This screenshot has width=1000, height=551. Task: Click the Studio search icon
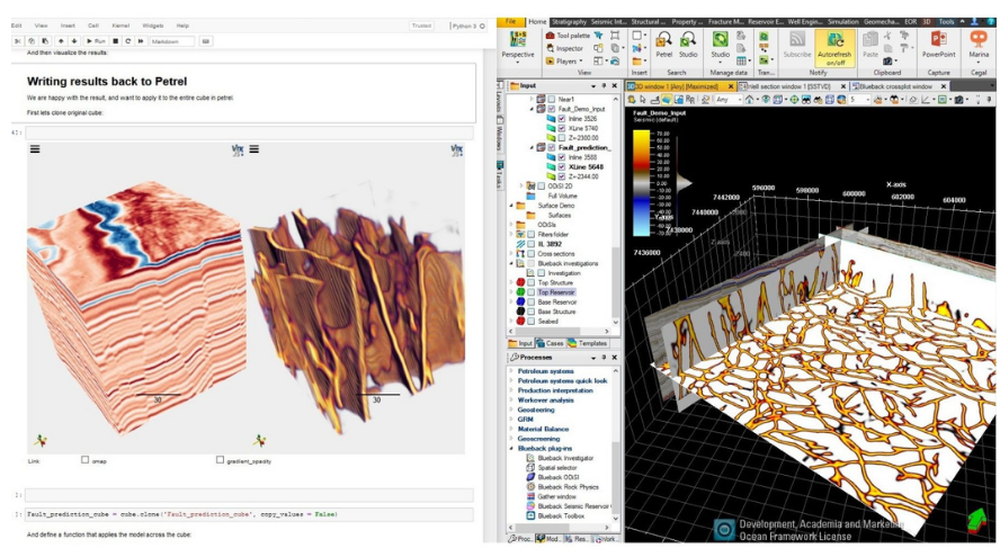pos(688,45)
